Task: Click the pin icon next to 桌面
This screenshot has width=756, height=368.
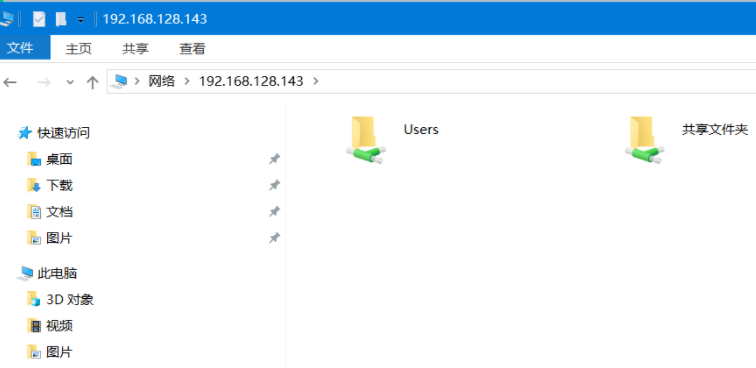Action: [274, 159]
